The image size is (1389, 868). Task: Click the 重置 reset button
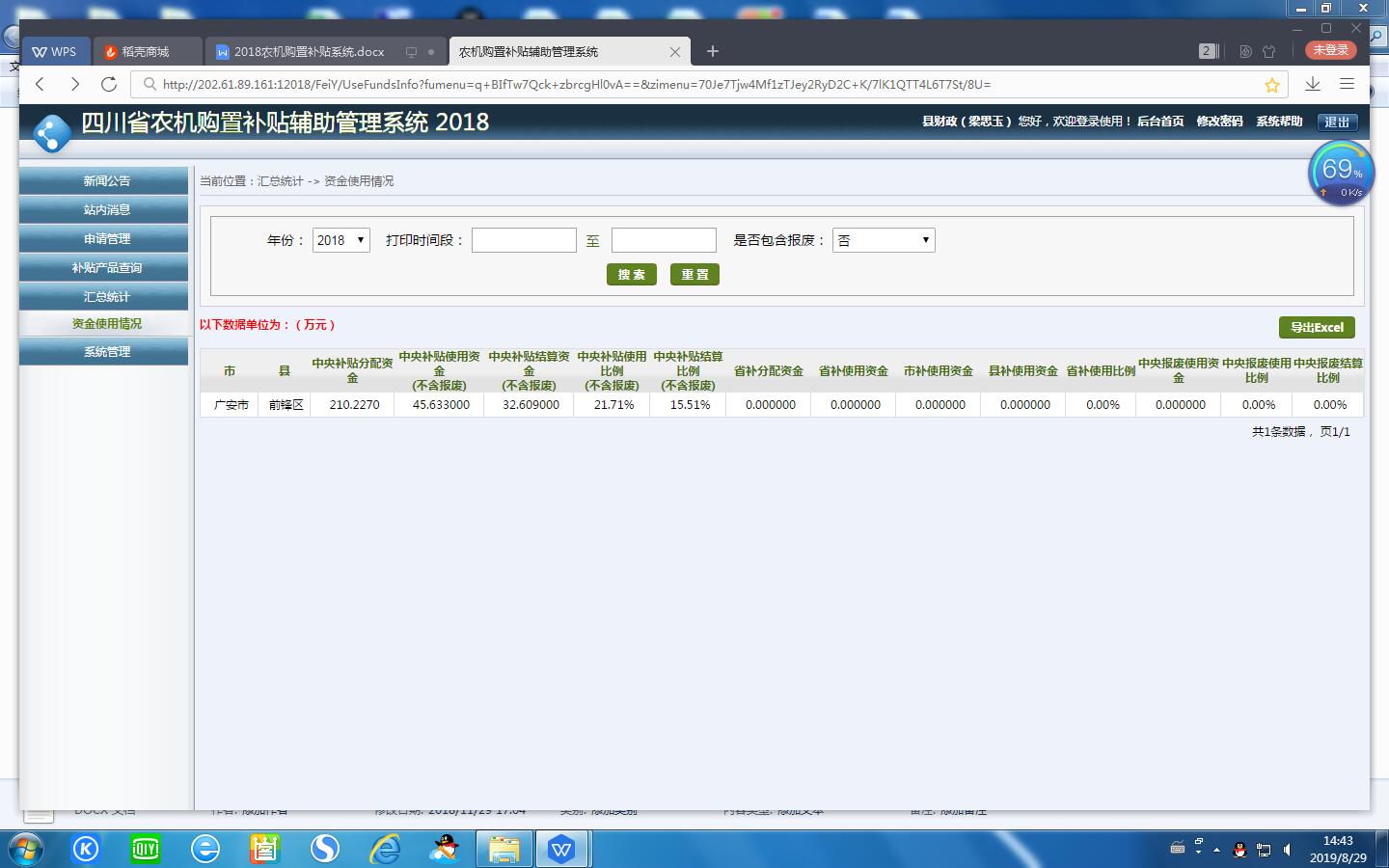694,275
